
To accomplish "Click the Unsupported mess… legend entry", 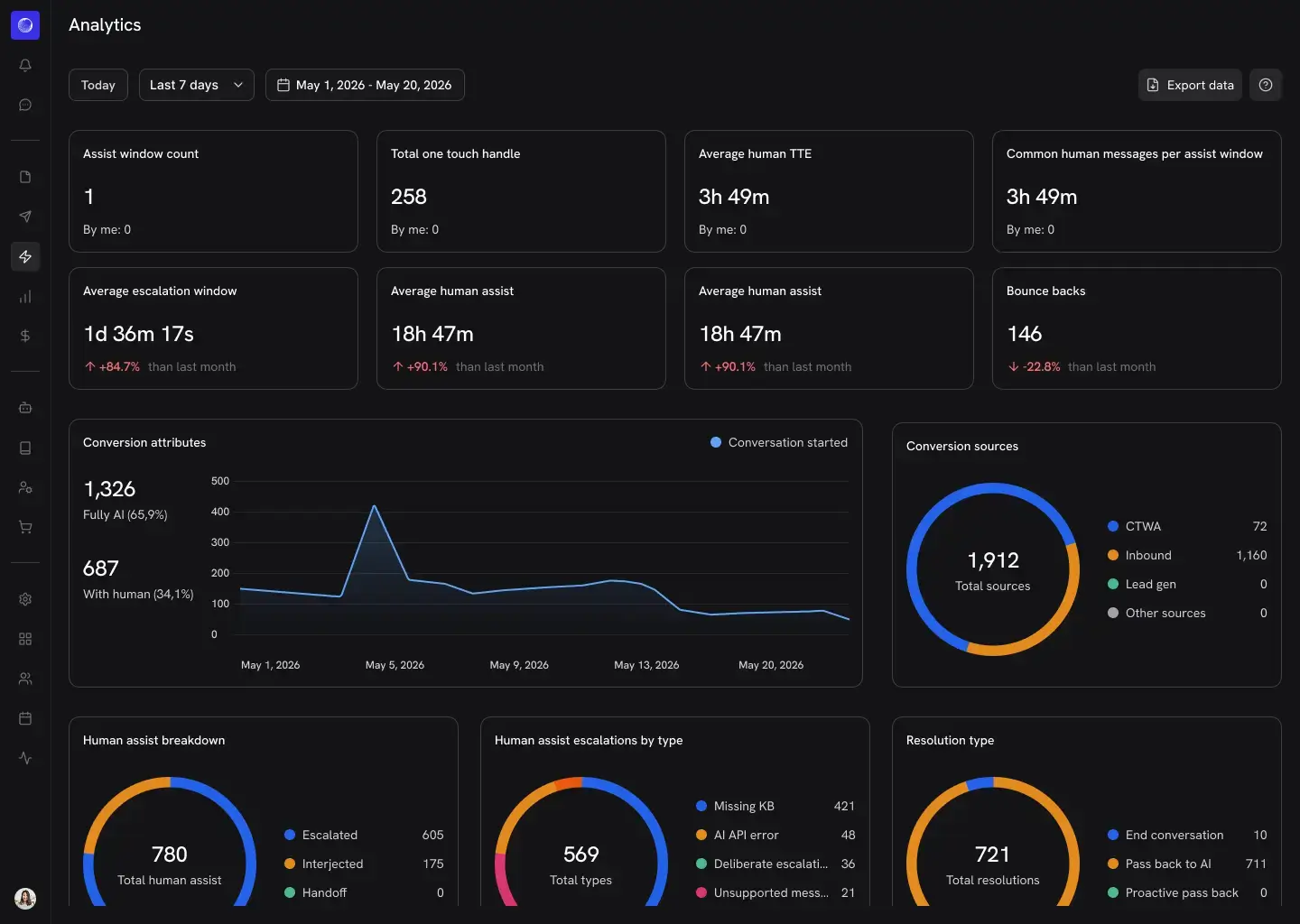I will point(775,892).
